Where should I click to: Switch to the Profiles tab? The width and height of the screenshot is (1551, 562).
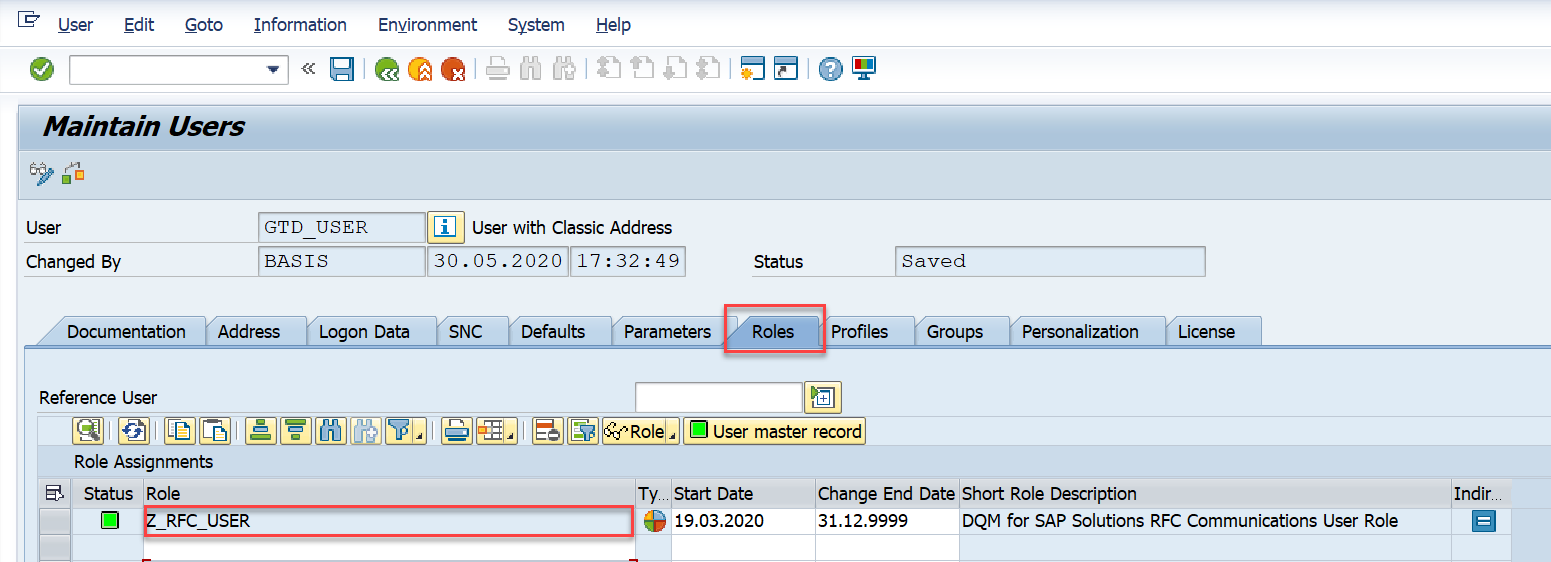(859, 332)
